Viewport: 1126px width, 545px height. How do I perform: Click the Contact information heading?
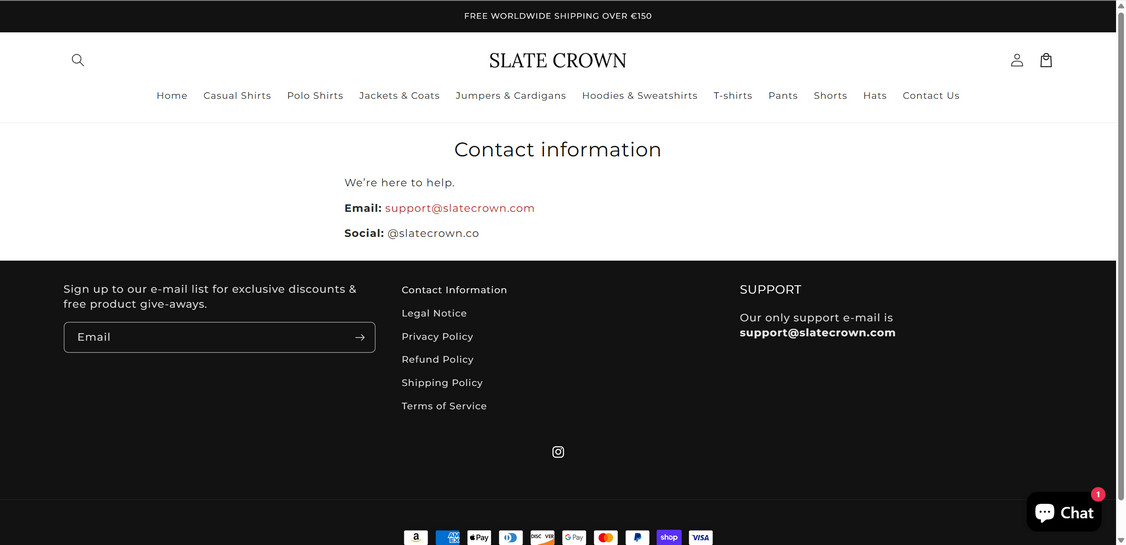(x=558, y=149)
